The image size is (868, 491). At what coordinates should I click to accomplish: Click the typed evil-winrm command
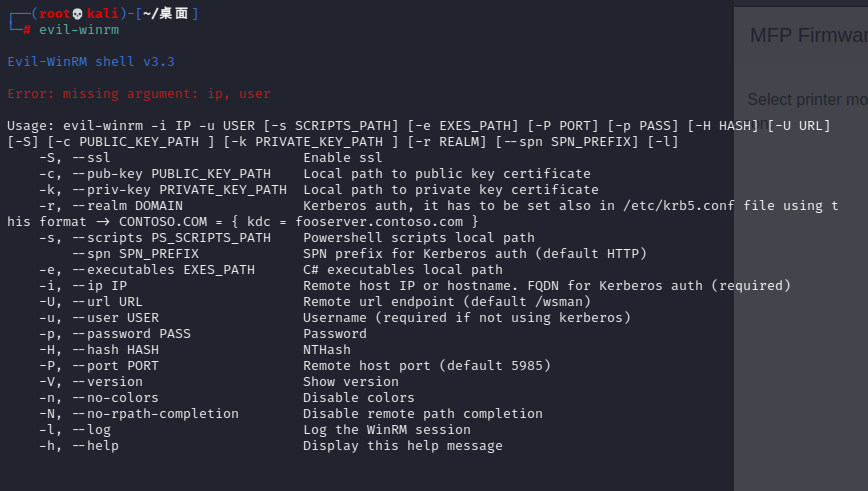(79, 30)
